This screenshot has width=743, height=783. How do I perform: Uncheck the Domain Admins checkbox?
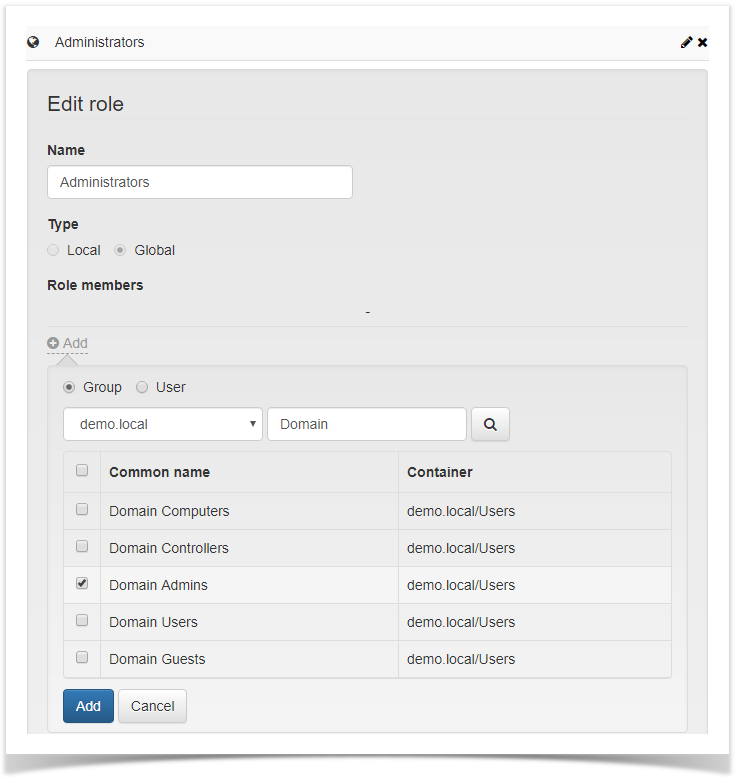click(x=82, y=584)
